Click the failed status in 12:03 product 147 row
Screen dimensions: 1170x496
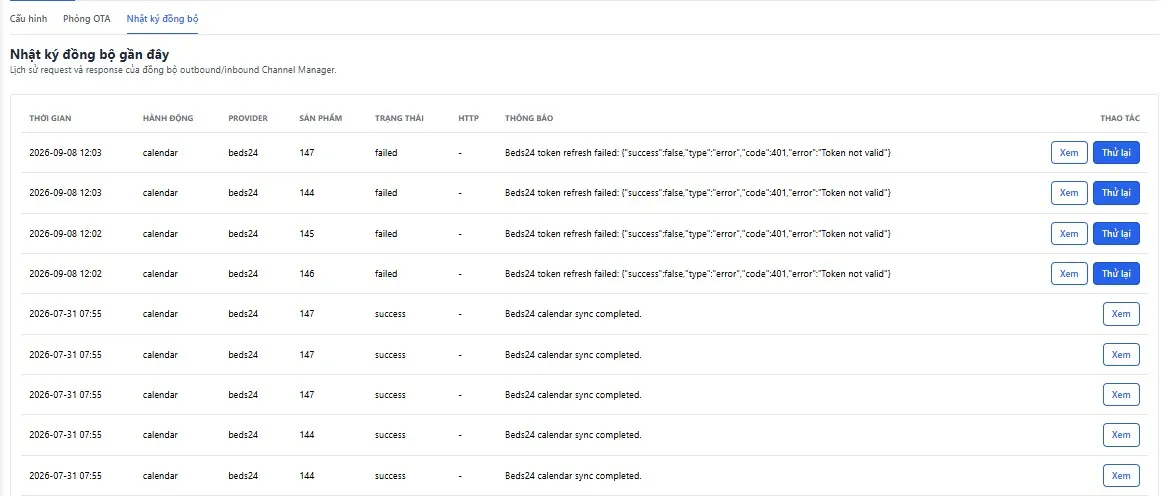(386, 152)
